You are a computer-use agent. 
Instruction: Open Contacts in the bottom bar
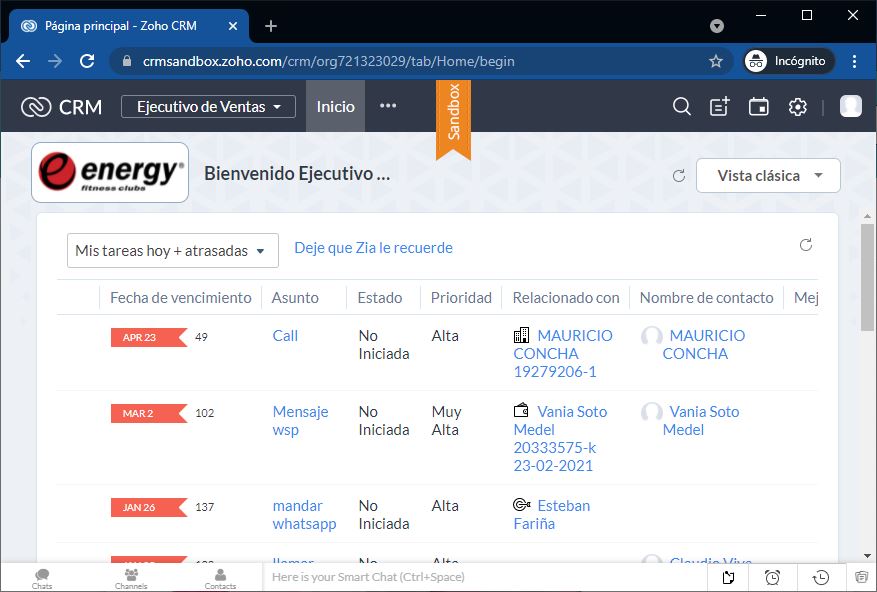click(x=220, y=578)
